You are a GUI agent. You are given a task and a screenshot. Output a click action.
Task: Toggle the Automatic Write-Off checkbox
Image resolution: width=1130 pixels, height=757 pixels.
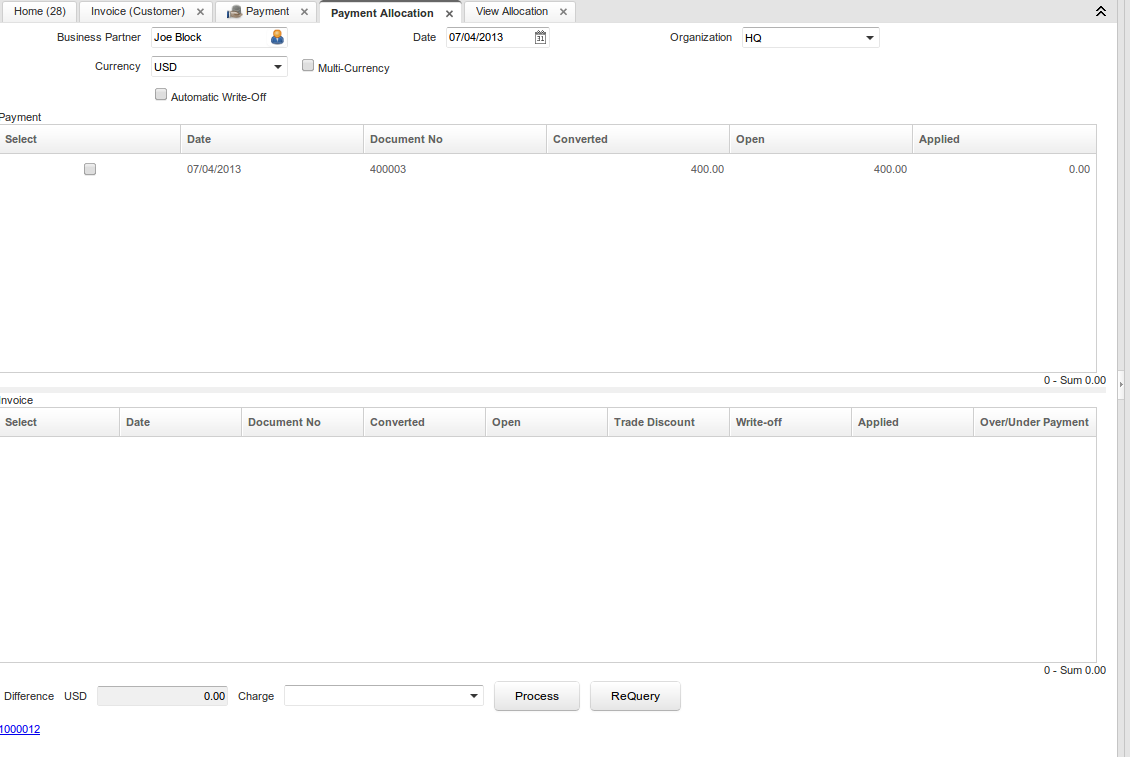tap(161, 95)
